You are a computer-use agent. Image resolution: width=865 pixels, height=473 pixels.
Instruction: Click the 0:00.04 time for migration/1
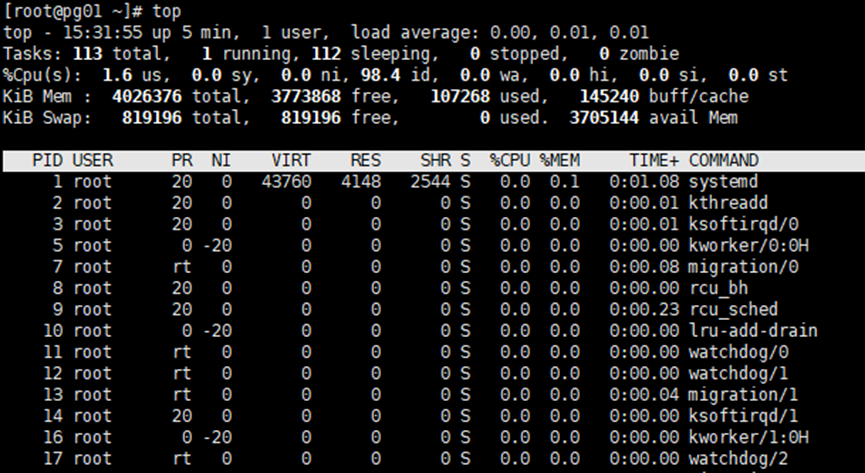(x=644, y=395)
